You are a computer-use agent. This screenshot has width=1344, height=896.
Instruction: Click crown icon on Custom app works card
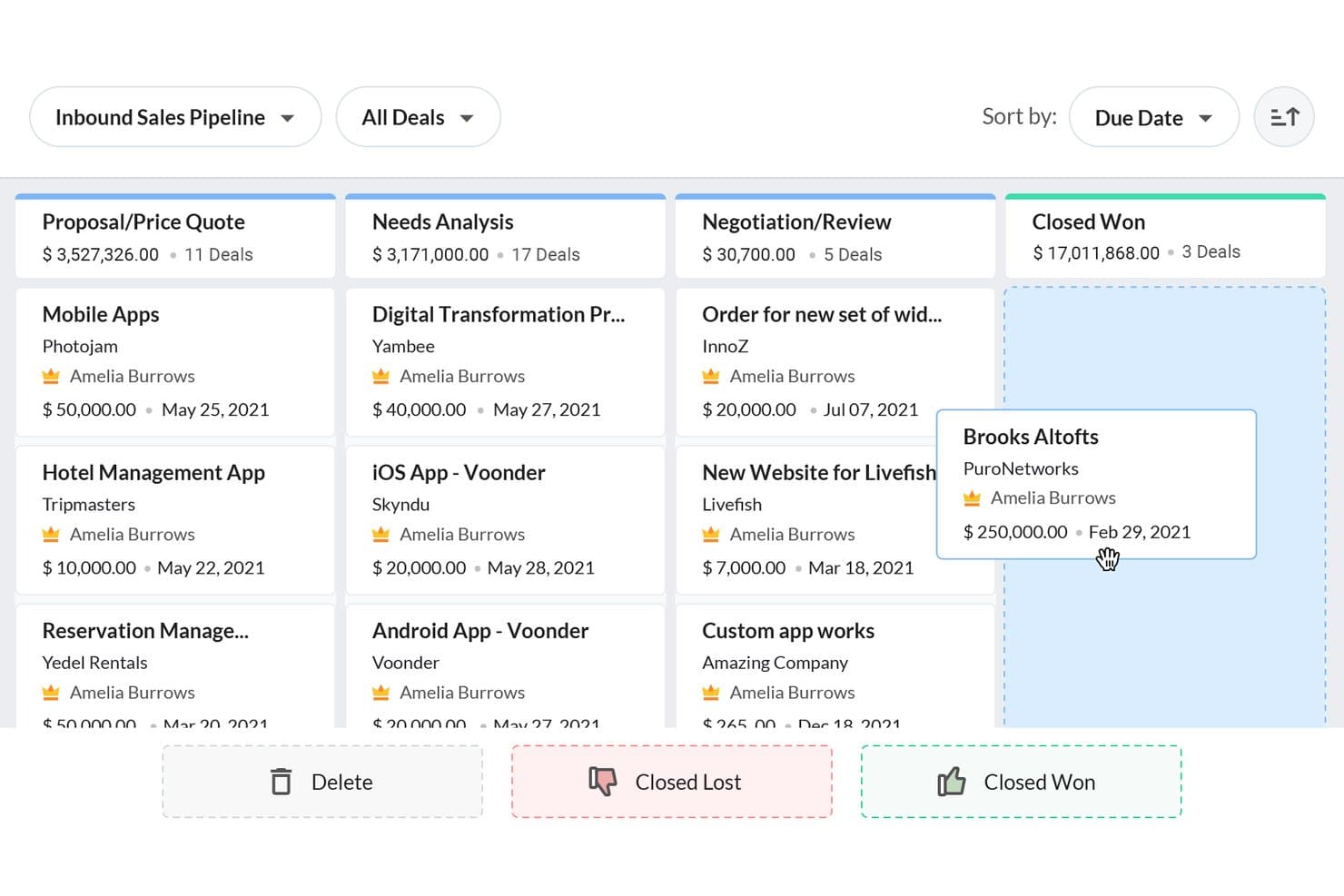coord(711,693)
